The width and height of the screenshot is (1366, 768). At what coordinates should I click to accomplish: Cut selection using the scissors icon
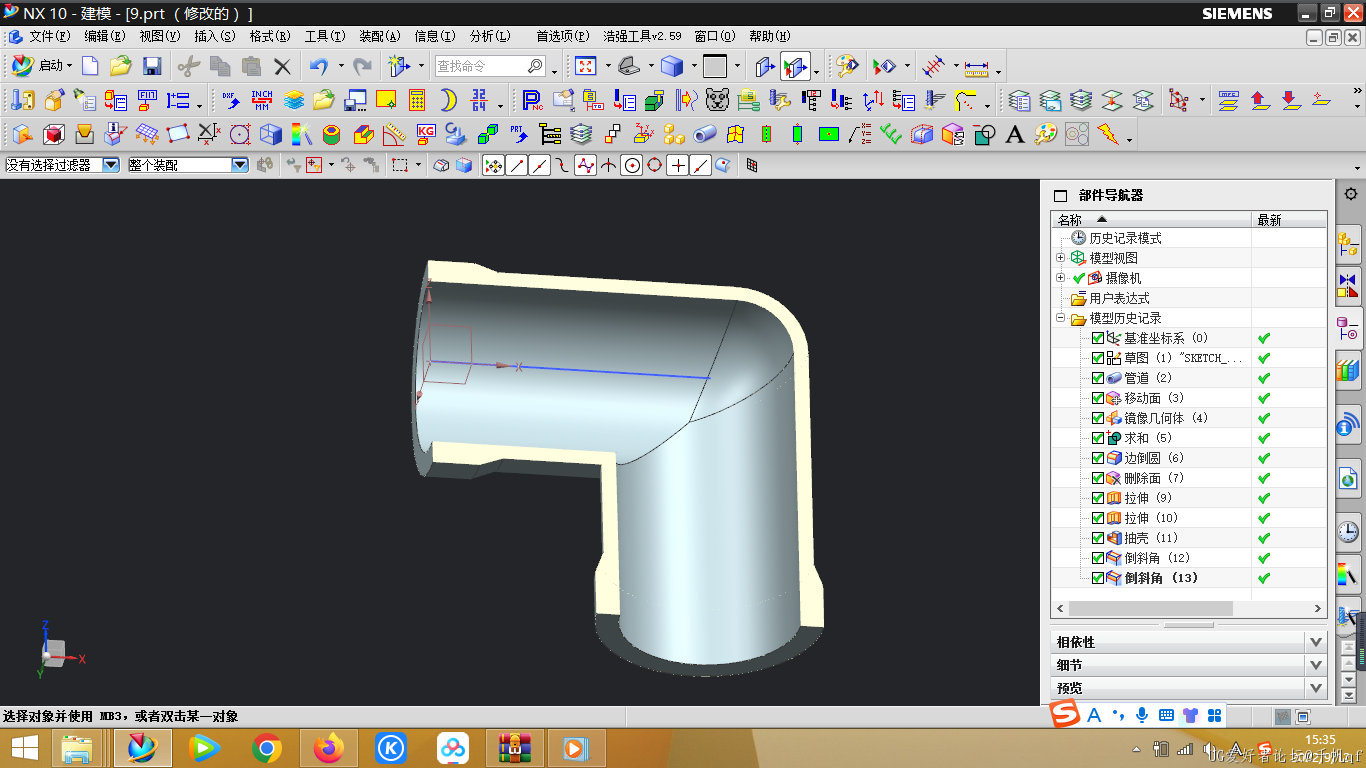pyautogui.click(x=188, y=66)
